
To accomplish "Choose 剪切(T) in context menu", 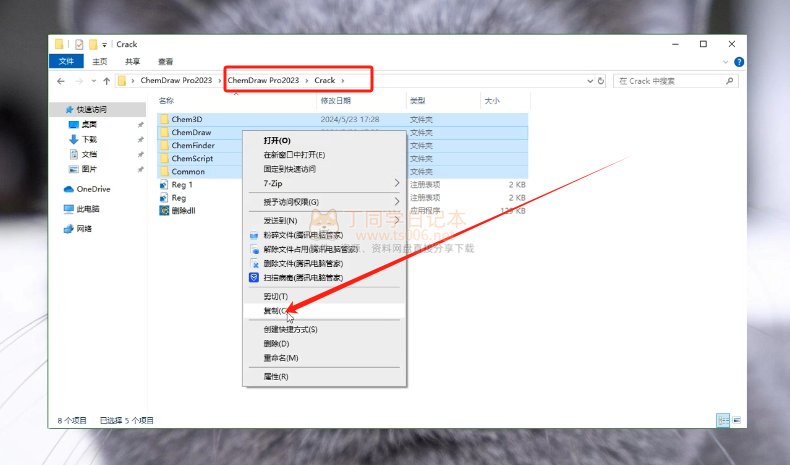I will click(324, 296).
